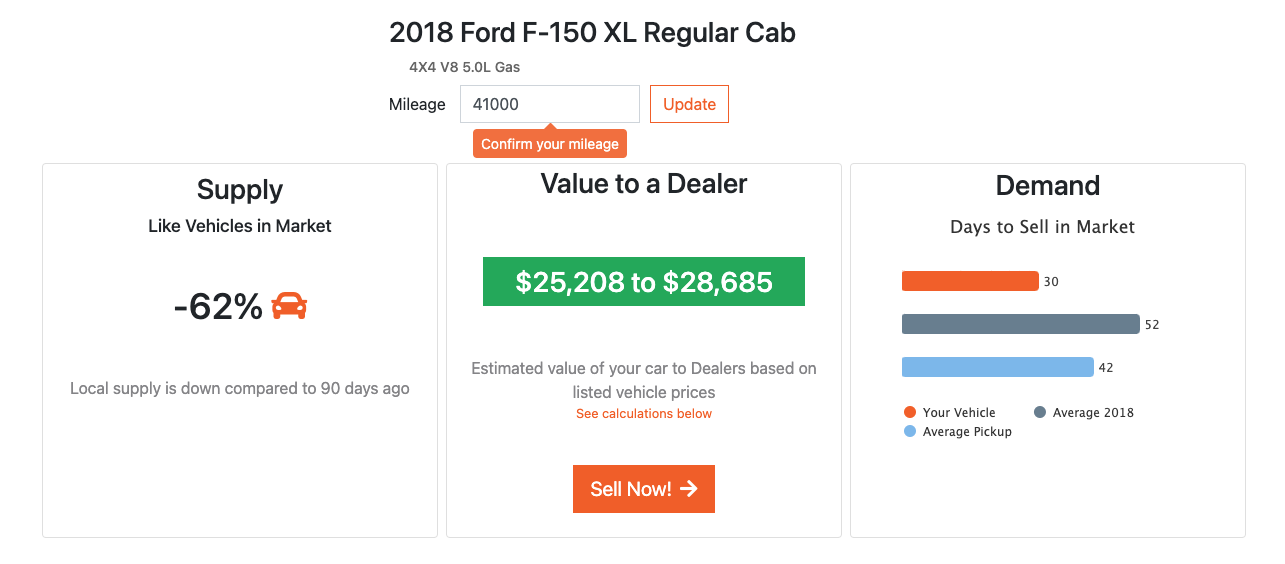Click the blue Average Pickup 42-day bar
Image resolution: width=1285 pixels, height=564 pixels.
(997, 367)
